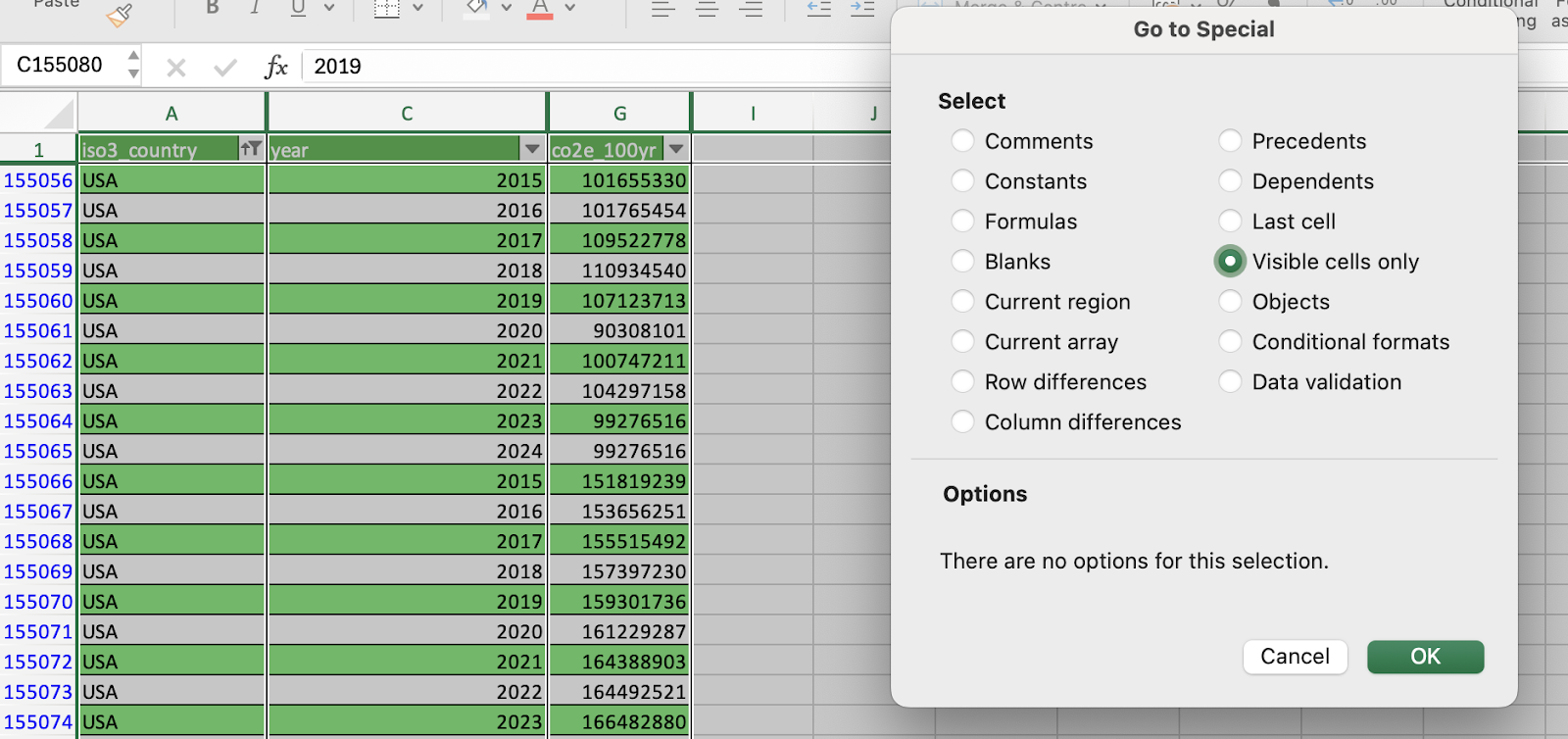The image size is (1568, 739).
Task: Apply cell borders with the Borders icon
Action: click(x=387, y=8)
